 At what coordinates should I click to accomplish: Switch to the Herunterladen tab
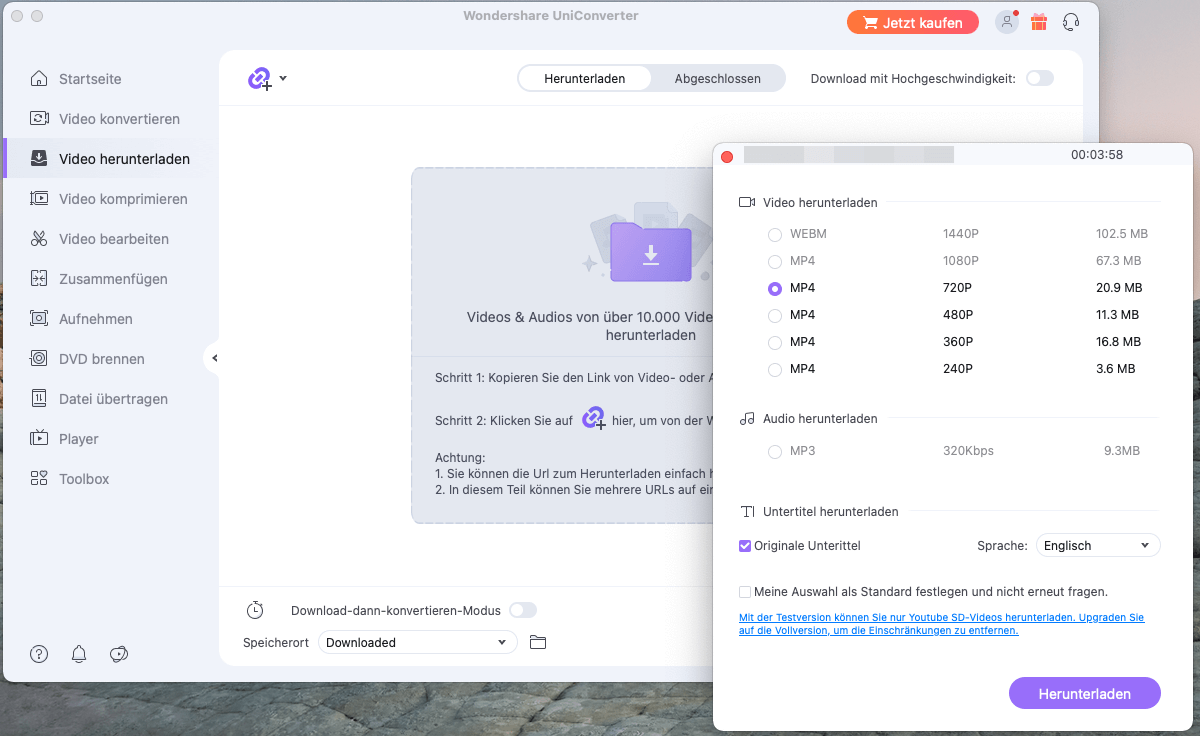tap(585, 79)
